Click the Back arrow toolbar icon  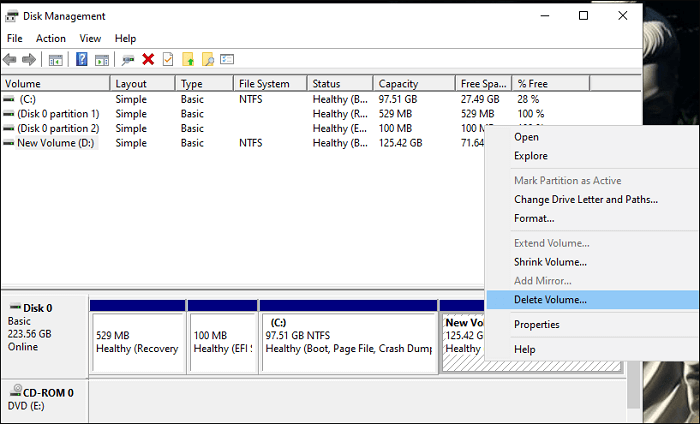tap(10, 60)
